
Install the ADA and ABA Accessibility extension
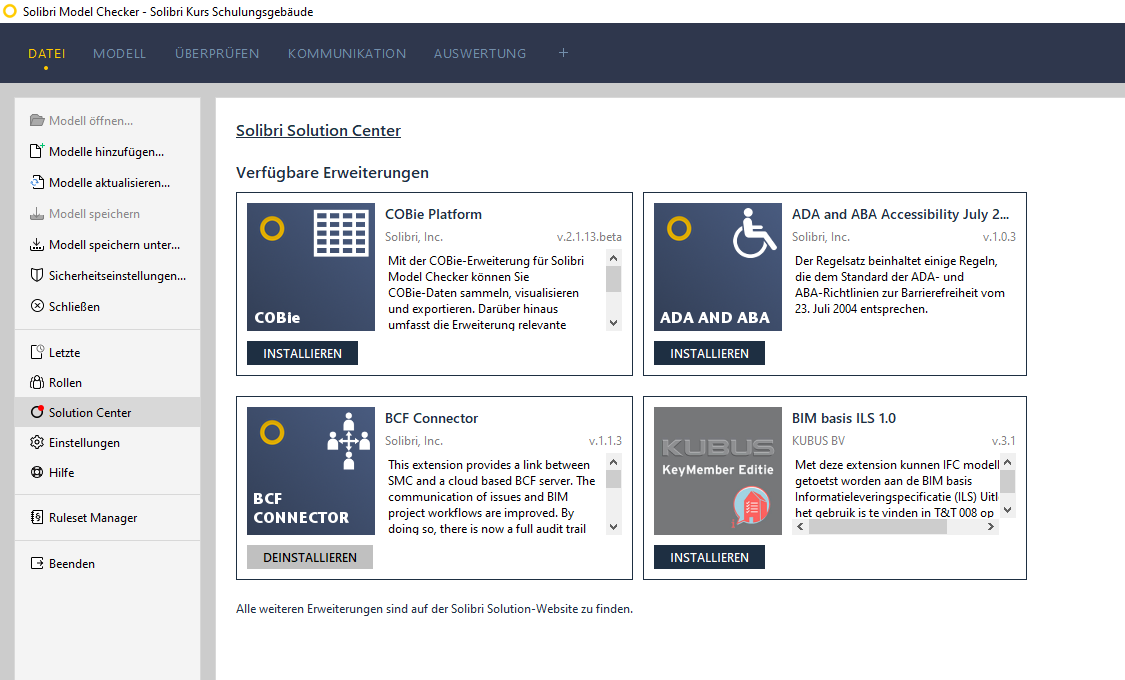(709, 354)
